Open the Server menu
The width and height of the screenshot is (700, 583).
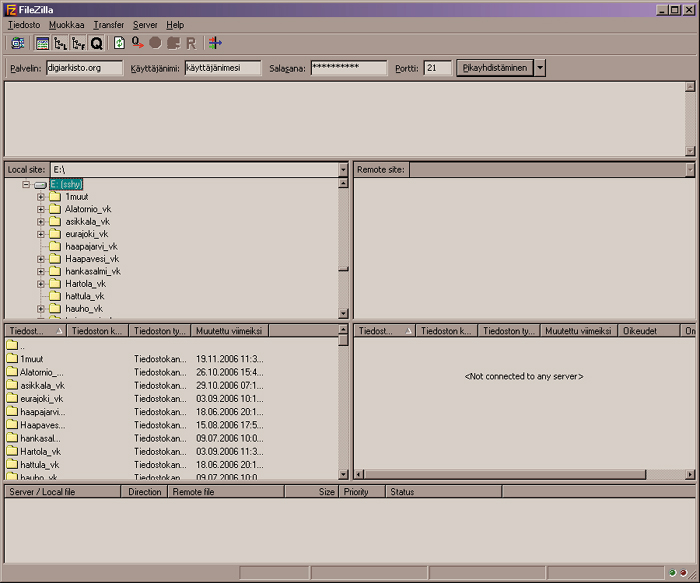(x=145, y=25)
